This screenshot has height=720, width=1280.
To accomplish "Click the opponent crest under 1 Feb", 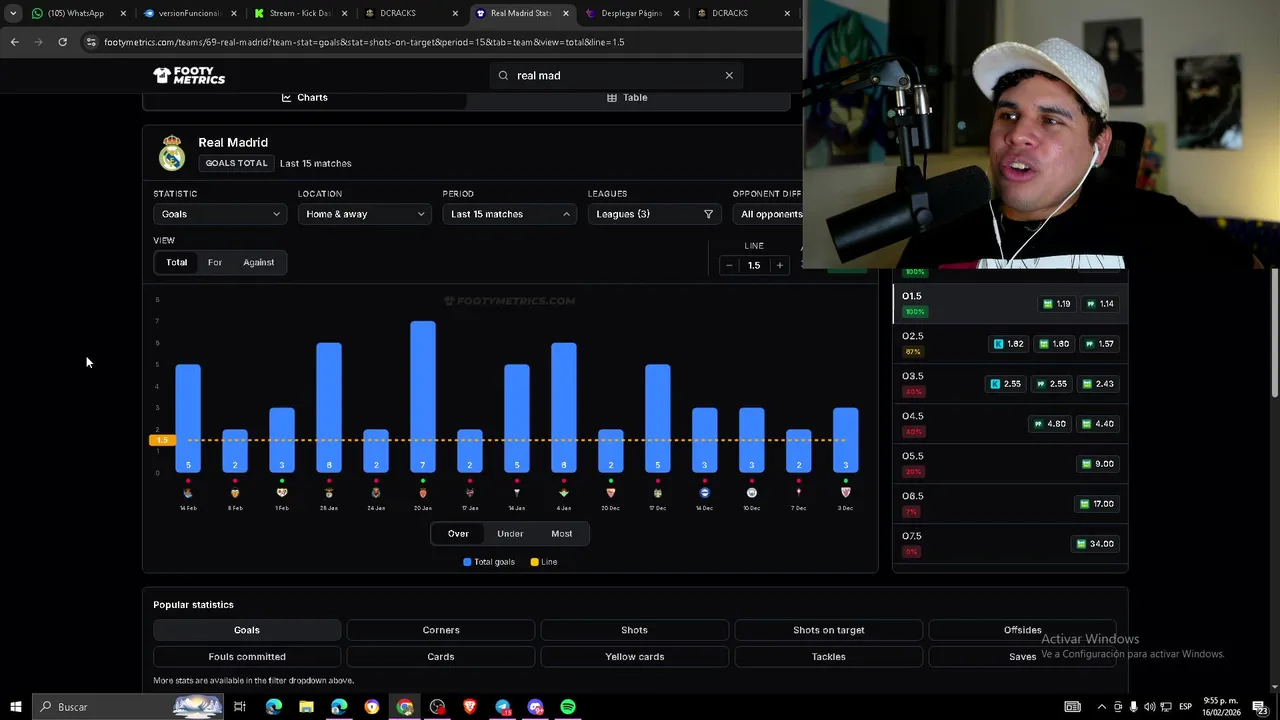I will pos(282,493).
